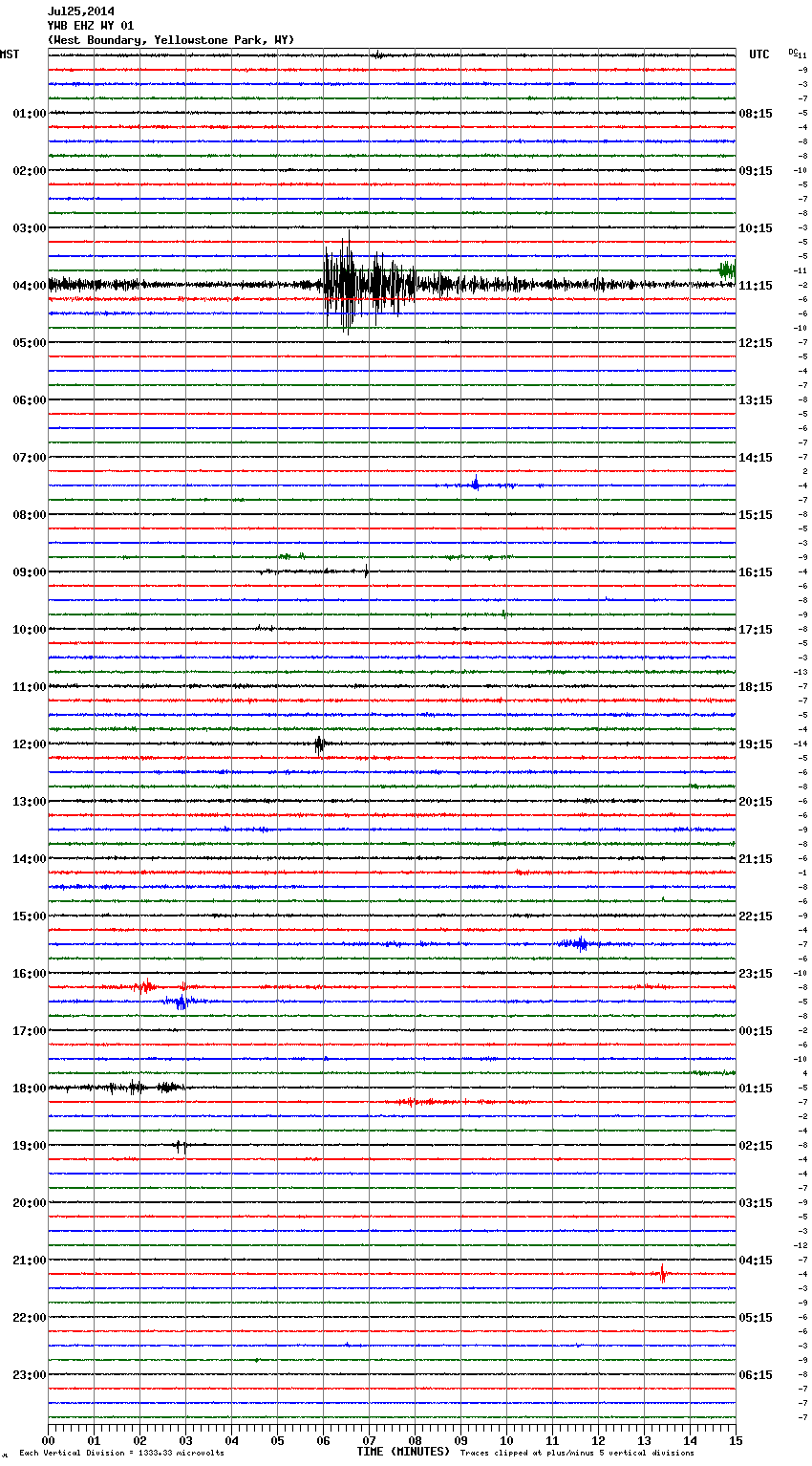Select the station code "YWB EHZ WY 01"

(91, 26)
